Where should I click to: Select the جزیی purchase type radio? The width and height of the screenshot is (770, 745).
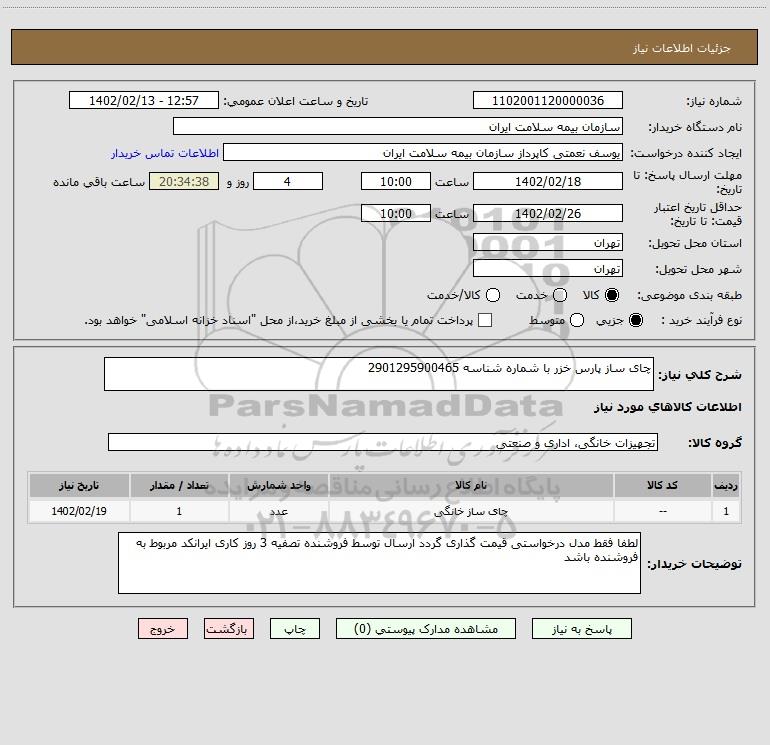(x=635, y=320)
